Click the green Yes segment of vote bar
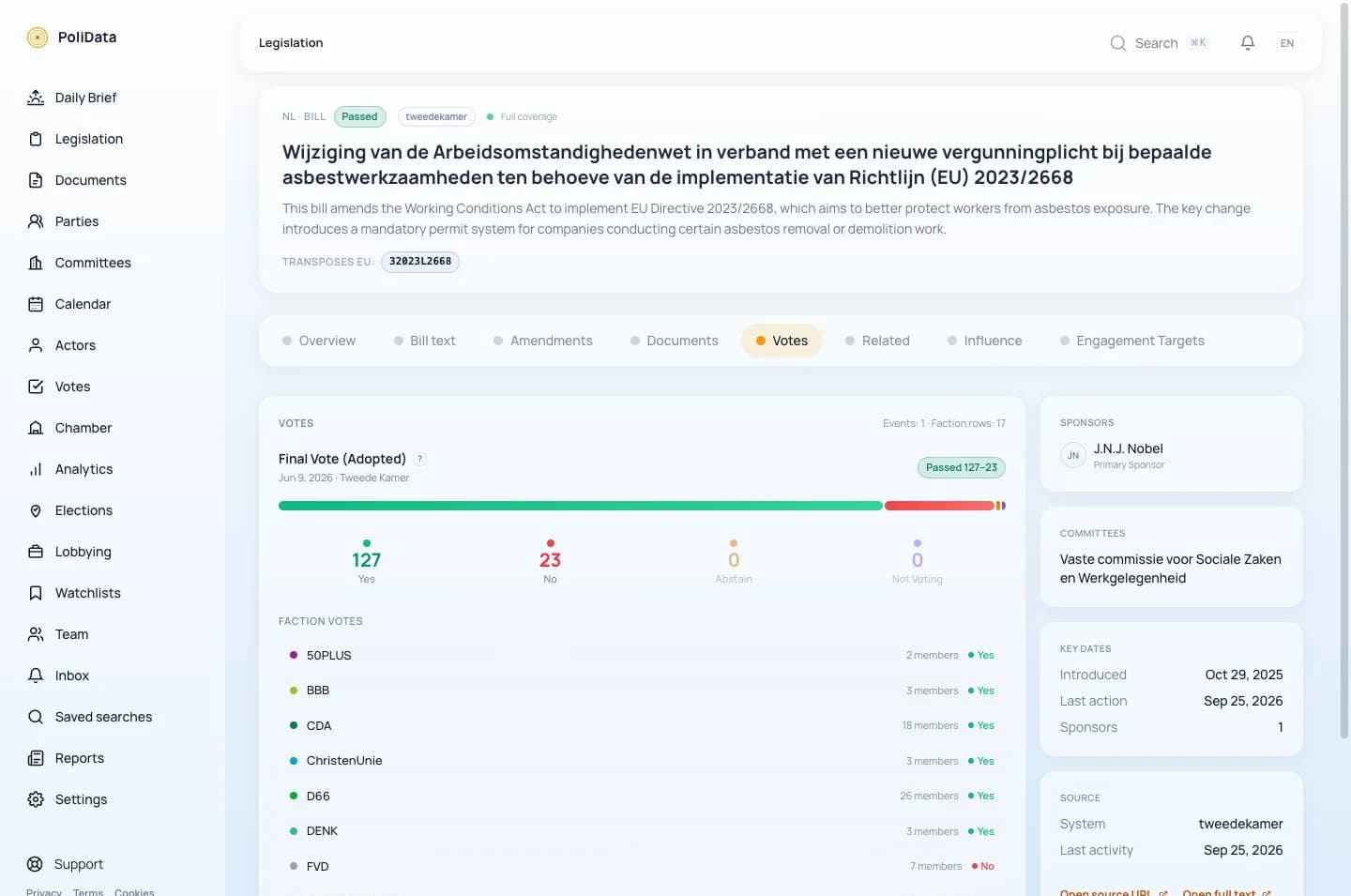Screen dimensions: 1351x896 pyautogui.click(x=580, y=506)
